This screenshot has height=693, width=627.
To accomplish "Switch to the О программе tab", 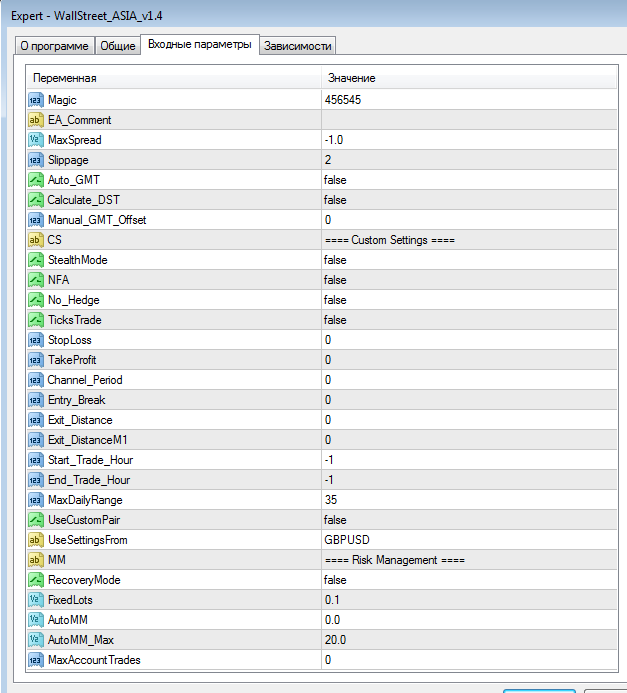I will [54, 46].
